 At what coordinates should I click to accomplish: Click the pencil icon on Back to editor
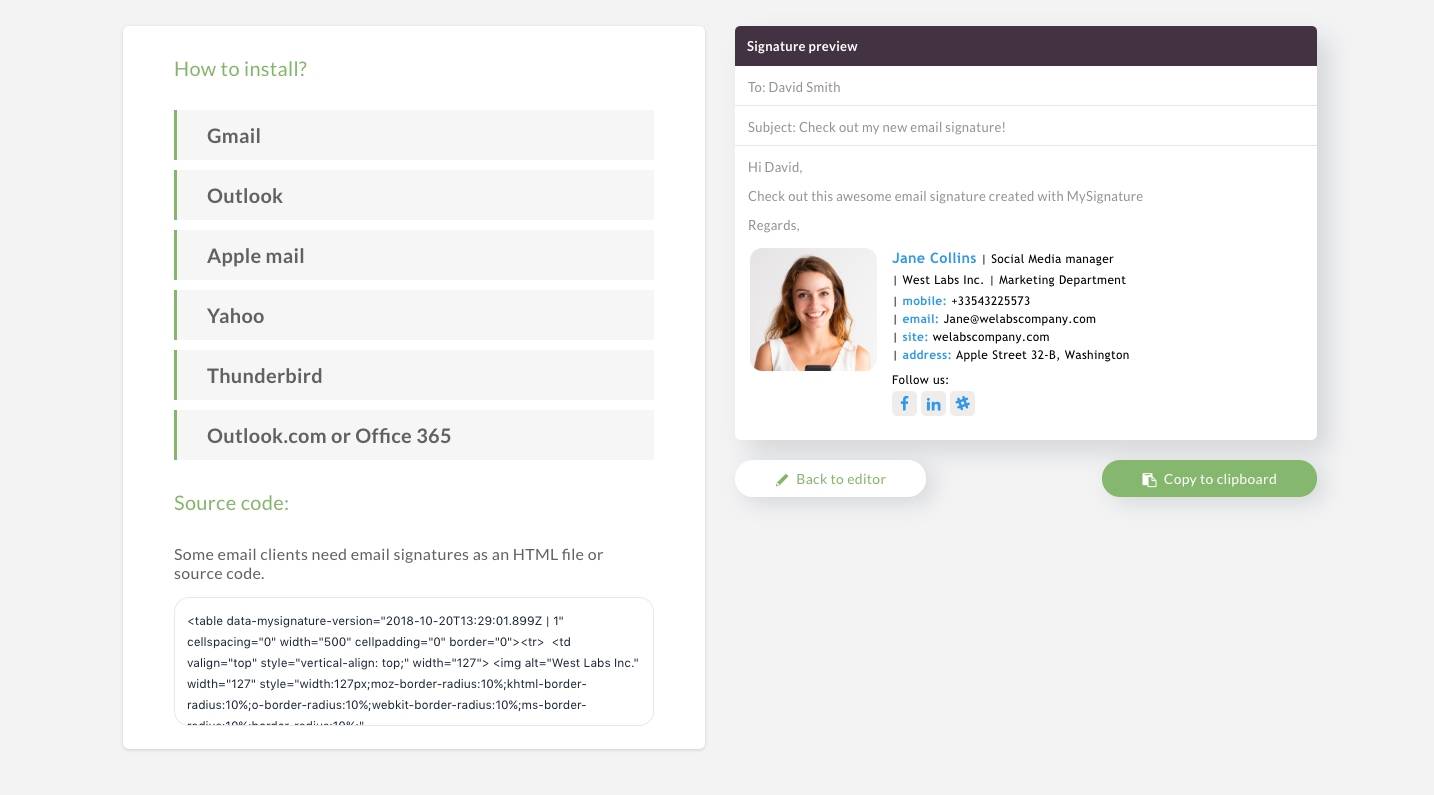(783, 479)
